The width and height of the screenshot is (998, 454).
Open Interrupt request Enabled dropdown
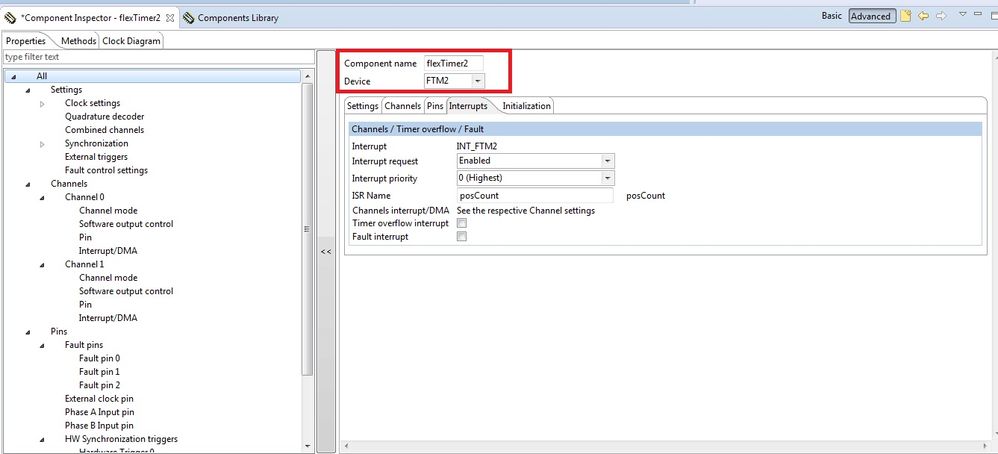[x=608, y=161]
